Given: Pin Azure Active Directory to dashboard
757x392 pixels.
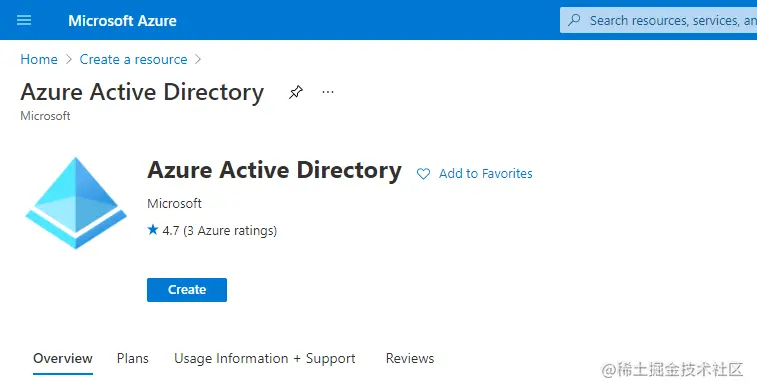Looking at the screenshot, I should click(x=295, y=92).
